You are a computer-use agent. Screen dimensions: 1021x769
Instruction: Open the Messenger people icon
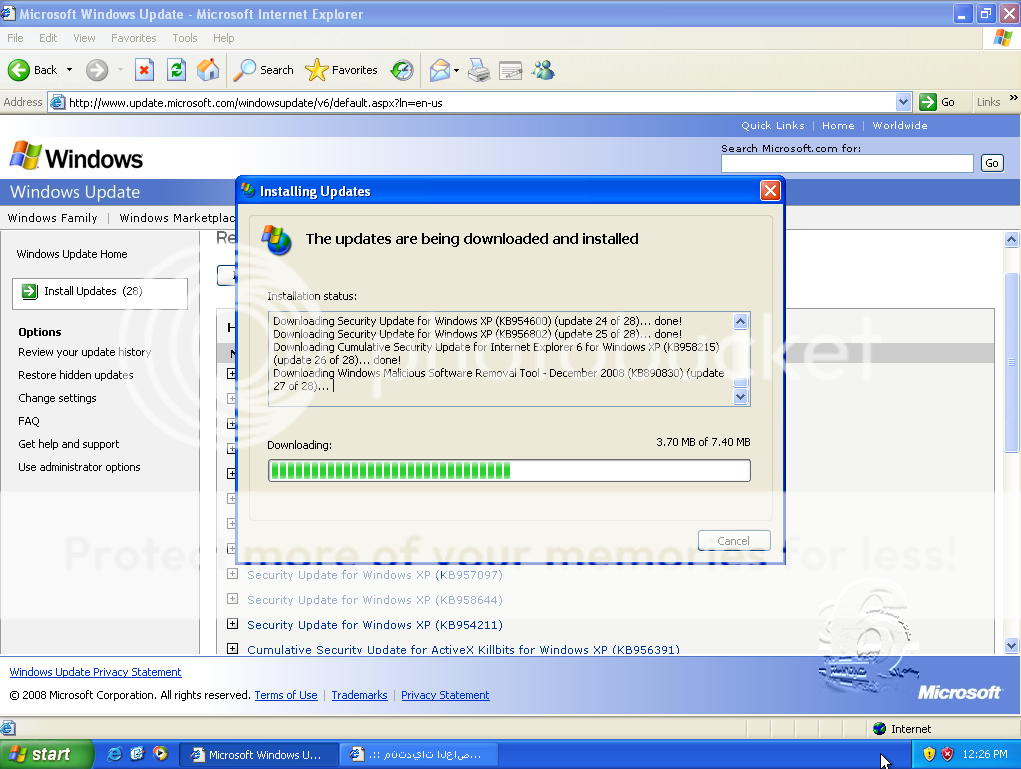click(x=543, y=70)
